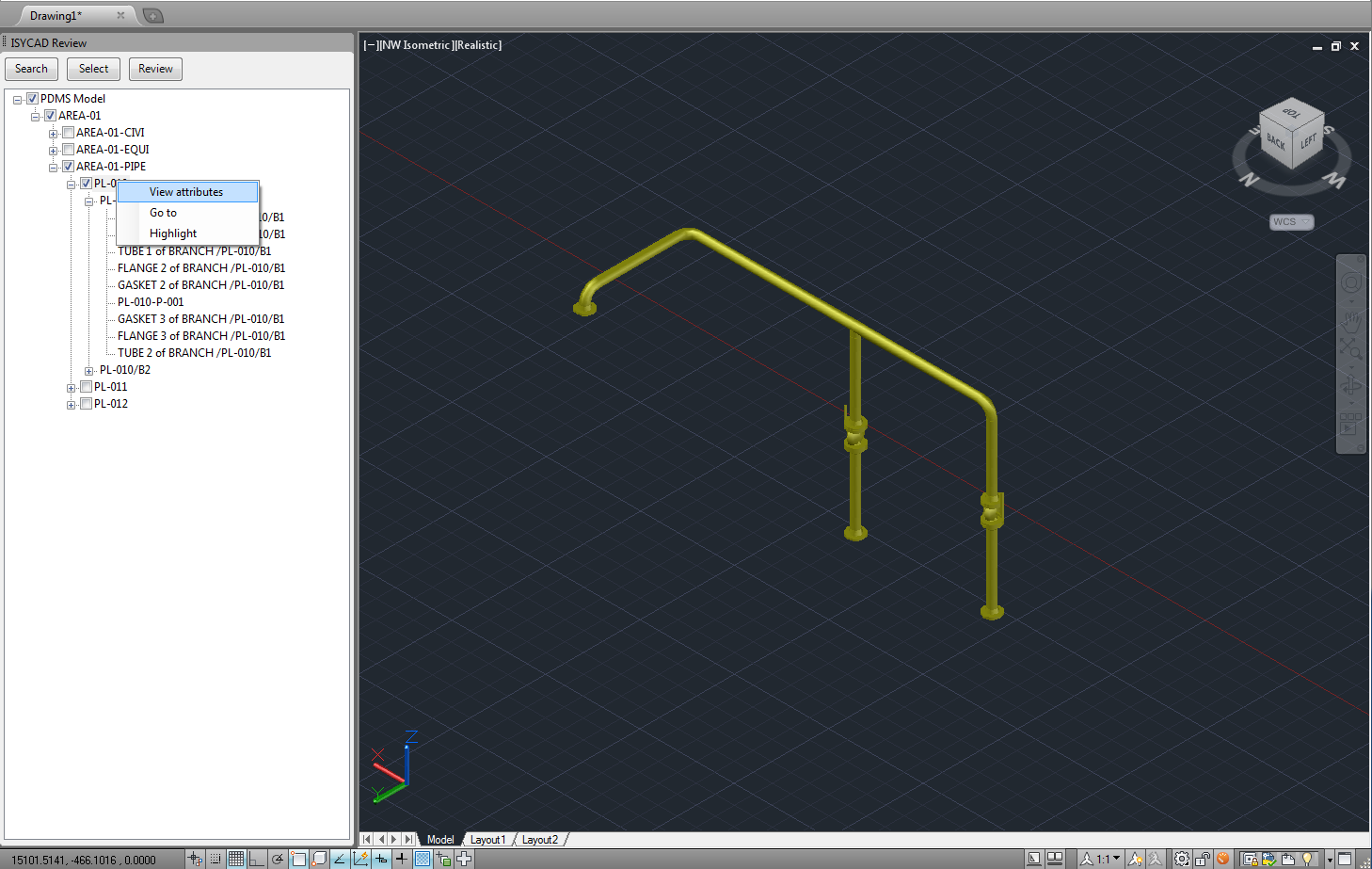This screenshot has width=1372, height=869.
Task: Toggle the PDMS Model checkbox
Action: (x=32, y=99)
